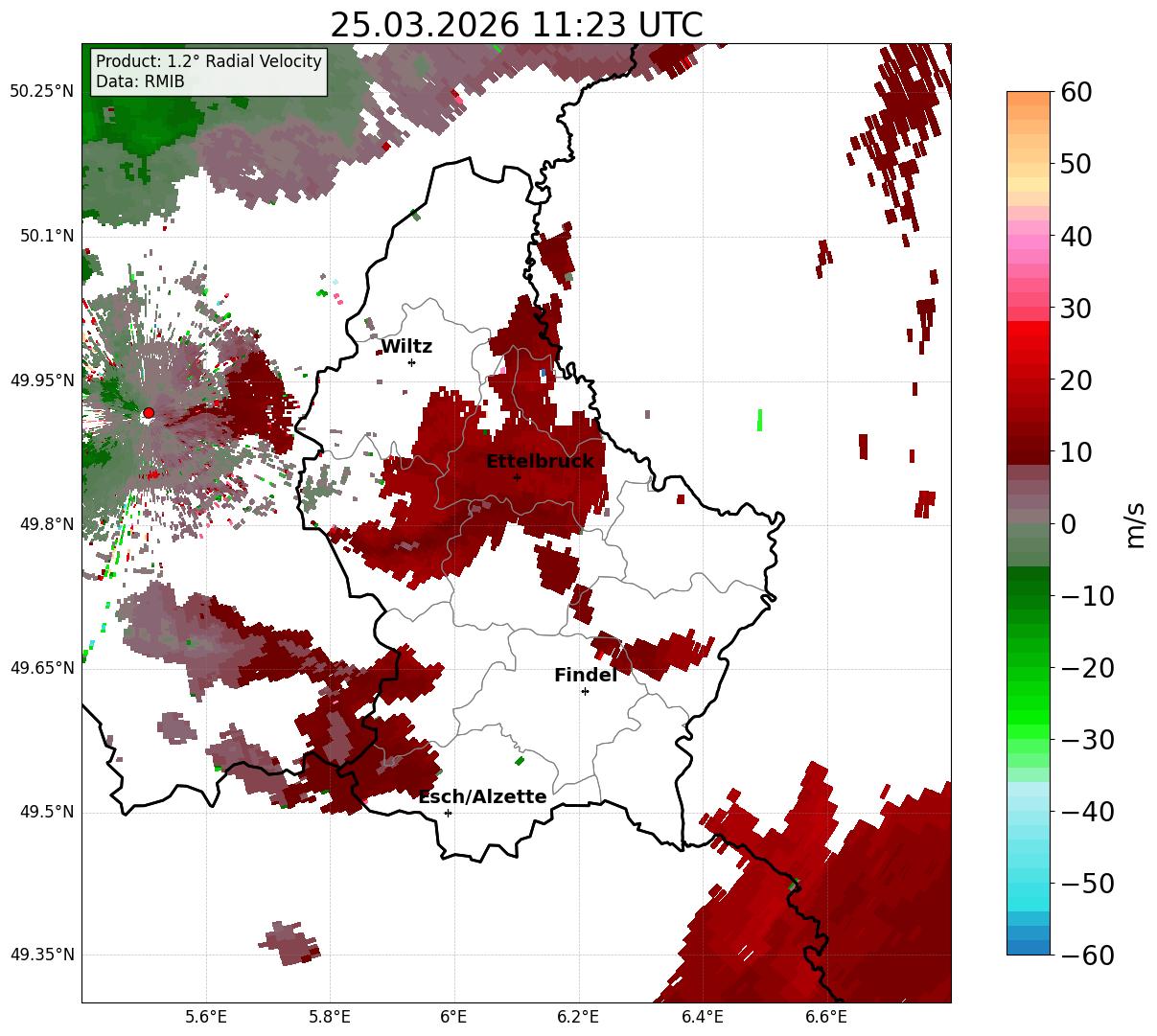Click the cross marker below Findel

point(585,691)
